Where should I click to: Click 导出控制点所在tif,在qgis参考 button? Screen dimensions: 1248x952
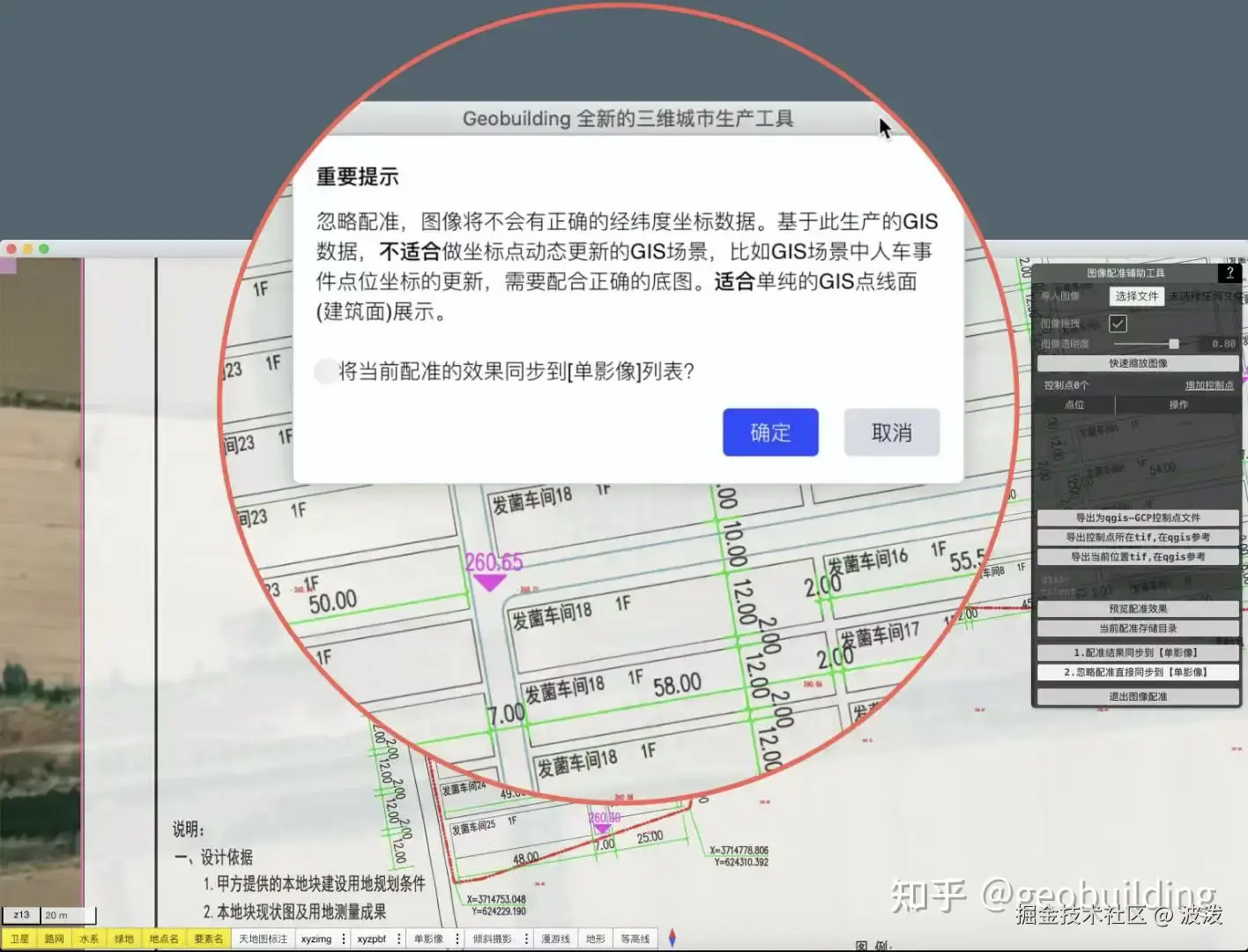[1138, 537]
